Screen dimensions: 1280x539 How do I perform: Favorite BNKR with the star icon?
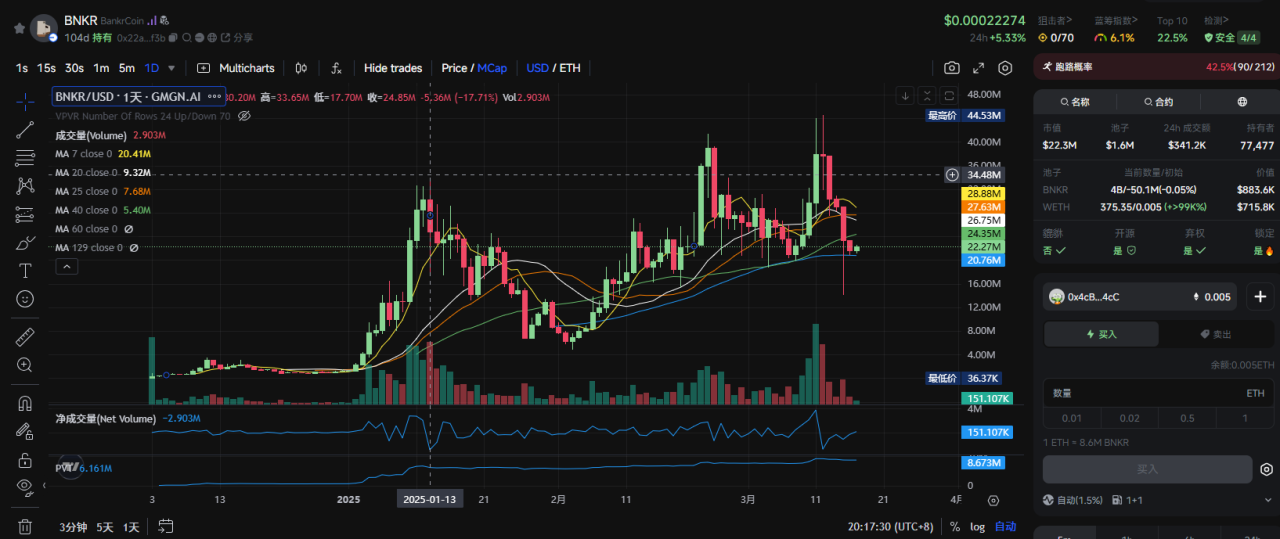[x=19, y=28]
